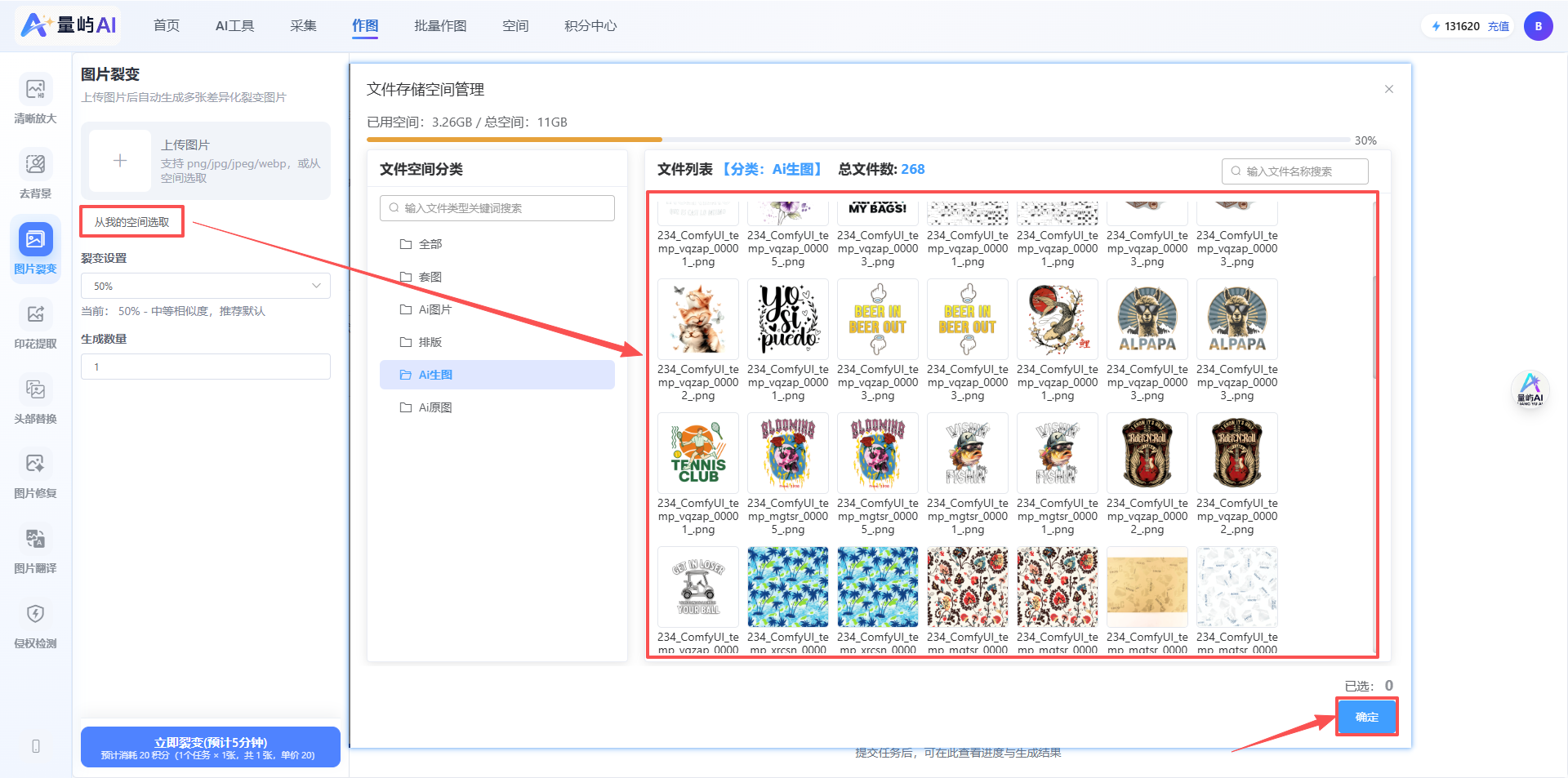
Task: Click the 量屿AI logo
Action: pyautogui.click(x=69, y=25)
